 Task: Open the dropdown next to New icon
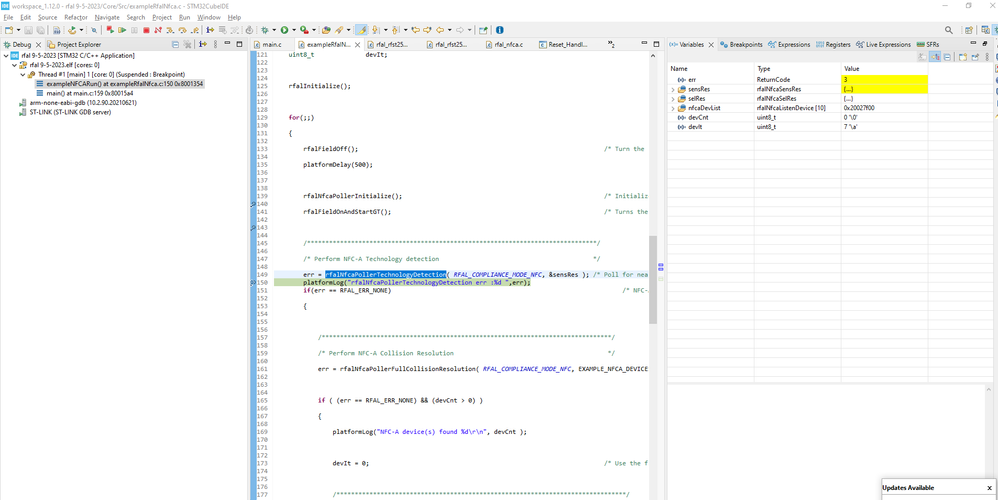point(18,30)
